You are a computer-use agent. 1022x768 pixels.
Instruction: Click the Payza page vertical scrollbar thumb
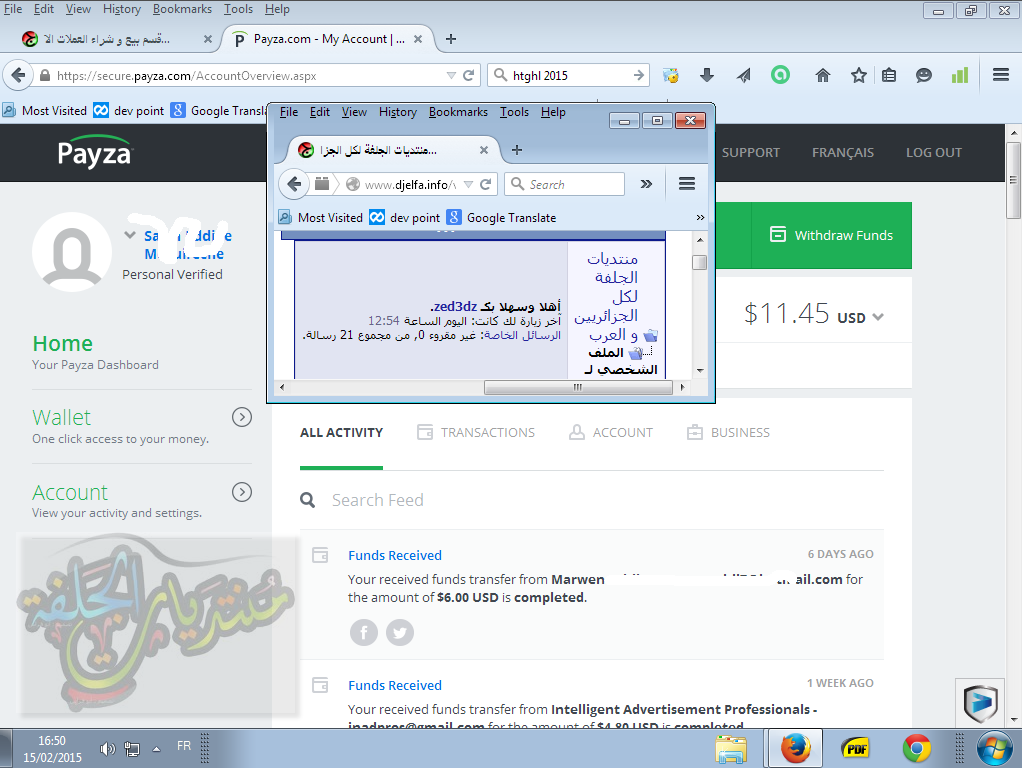[1013, 180]
